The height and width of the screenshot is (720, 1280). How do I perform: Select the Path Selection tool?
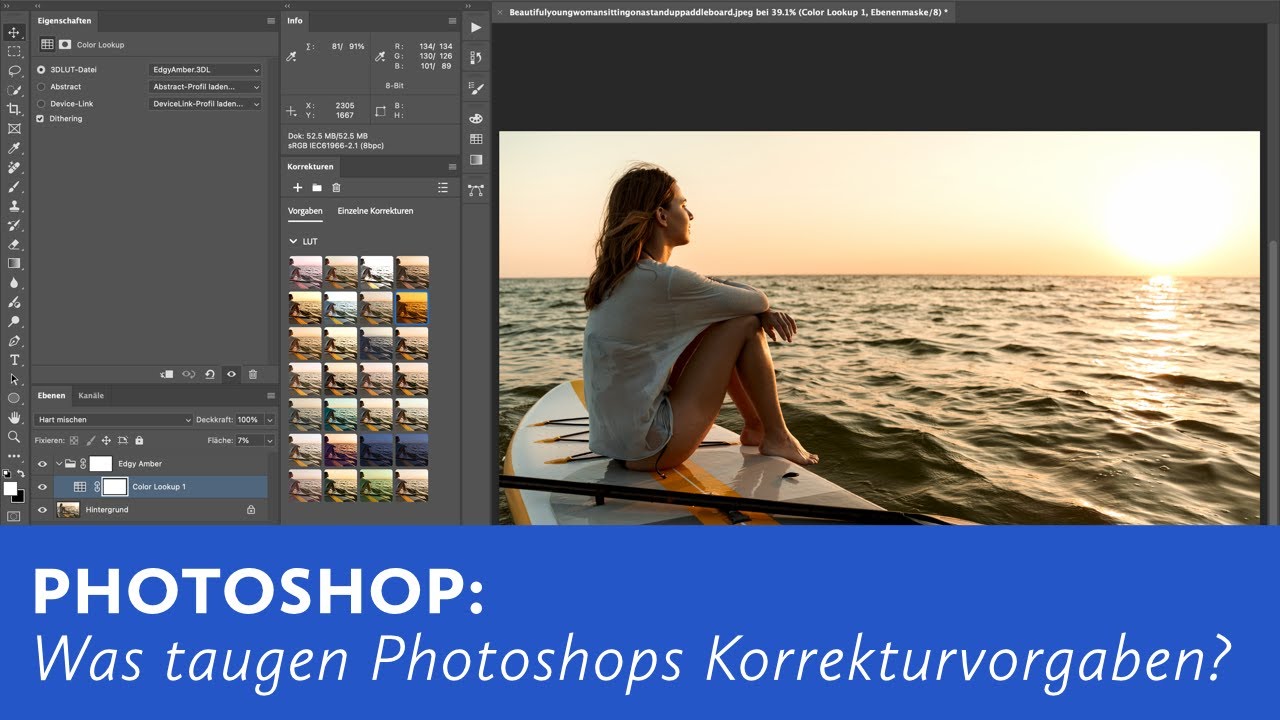coord(14,379)
